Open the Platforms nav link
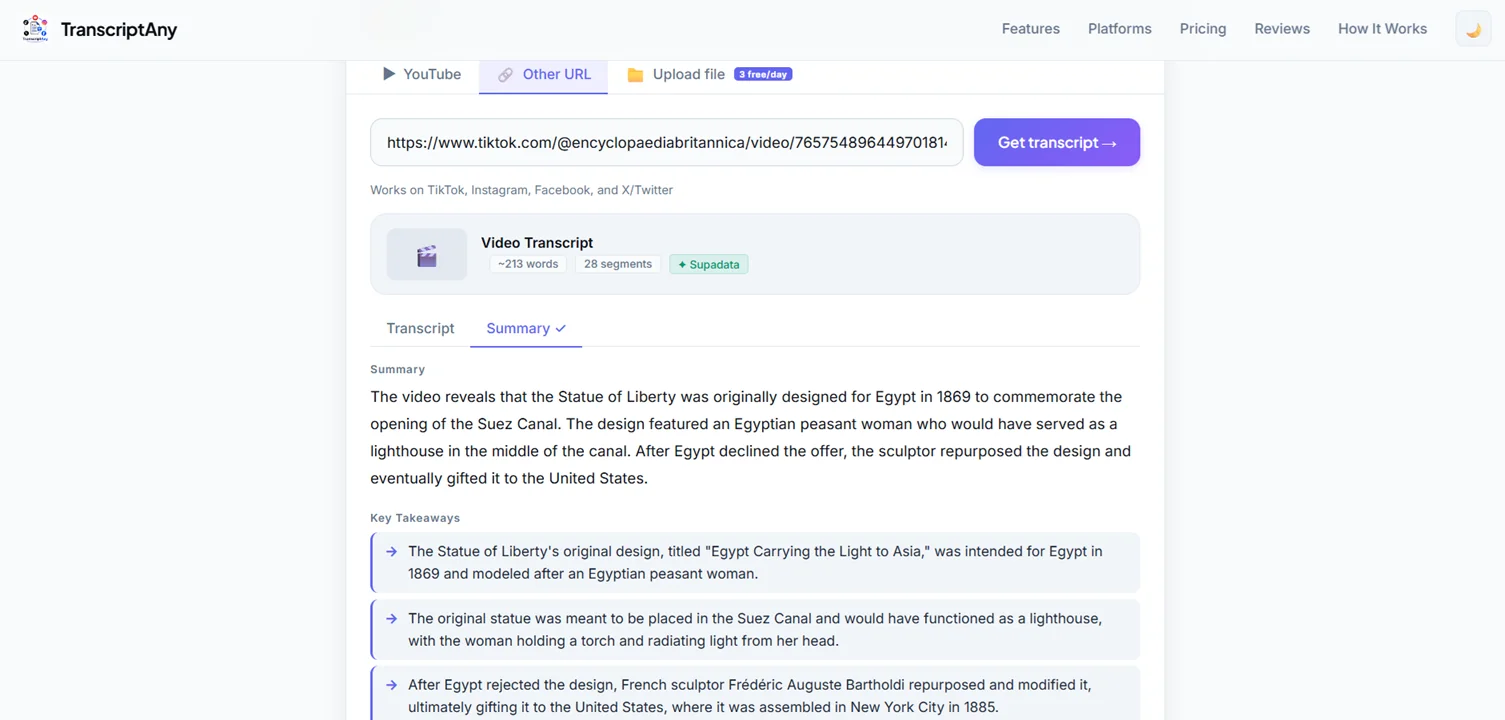Image resolution: width=1505 pixels, height=720 pixels. (1119, 29)
